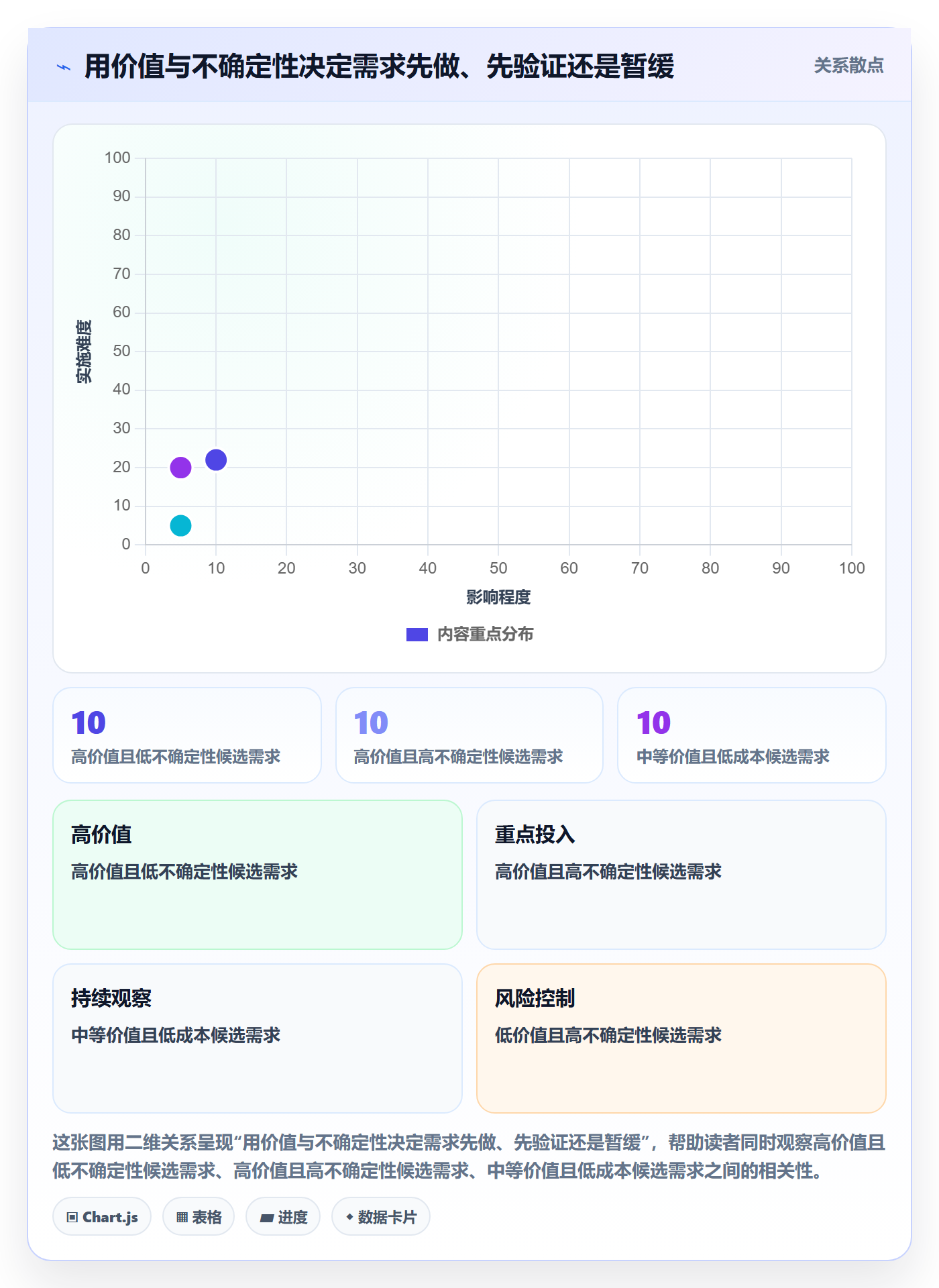The height and width of the screenshot is (1288, 939).
Task: Click the purple scatter point
Action: click(x=180, y=468)
